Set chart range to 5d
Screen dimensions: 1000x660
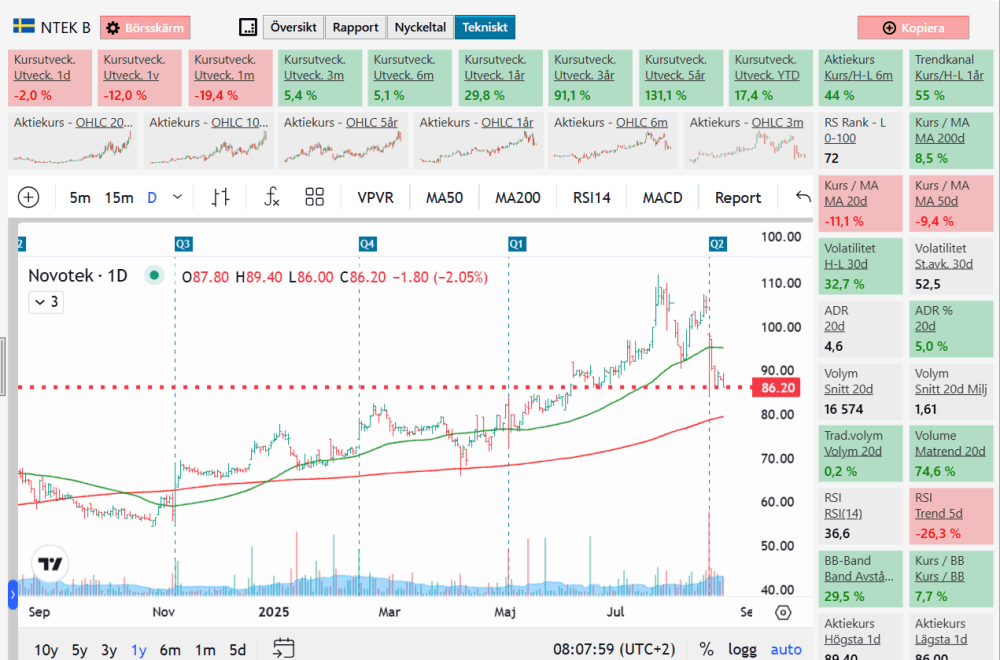(237, 650)
